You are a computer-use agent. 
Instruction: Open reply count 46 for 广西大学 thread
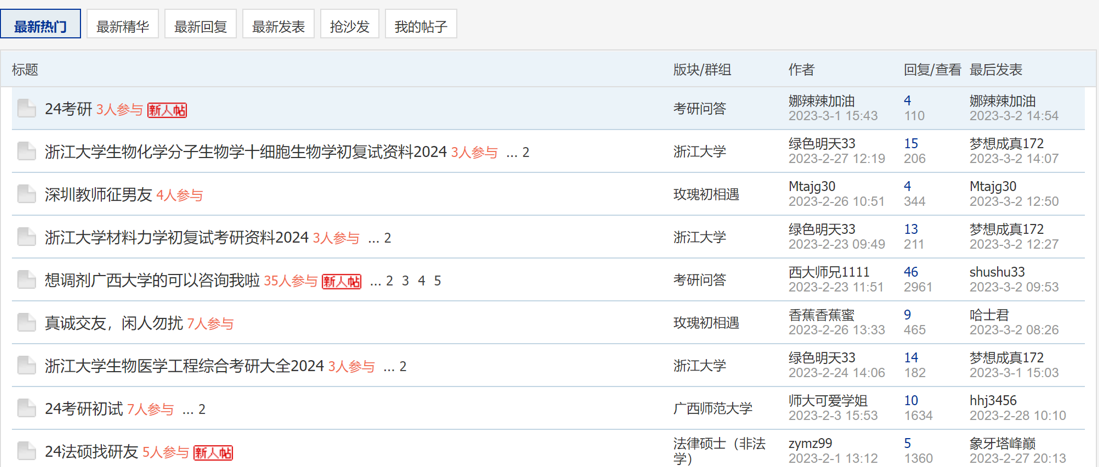911,273
